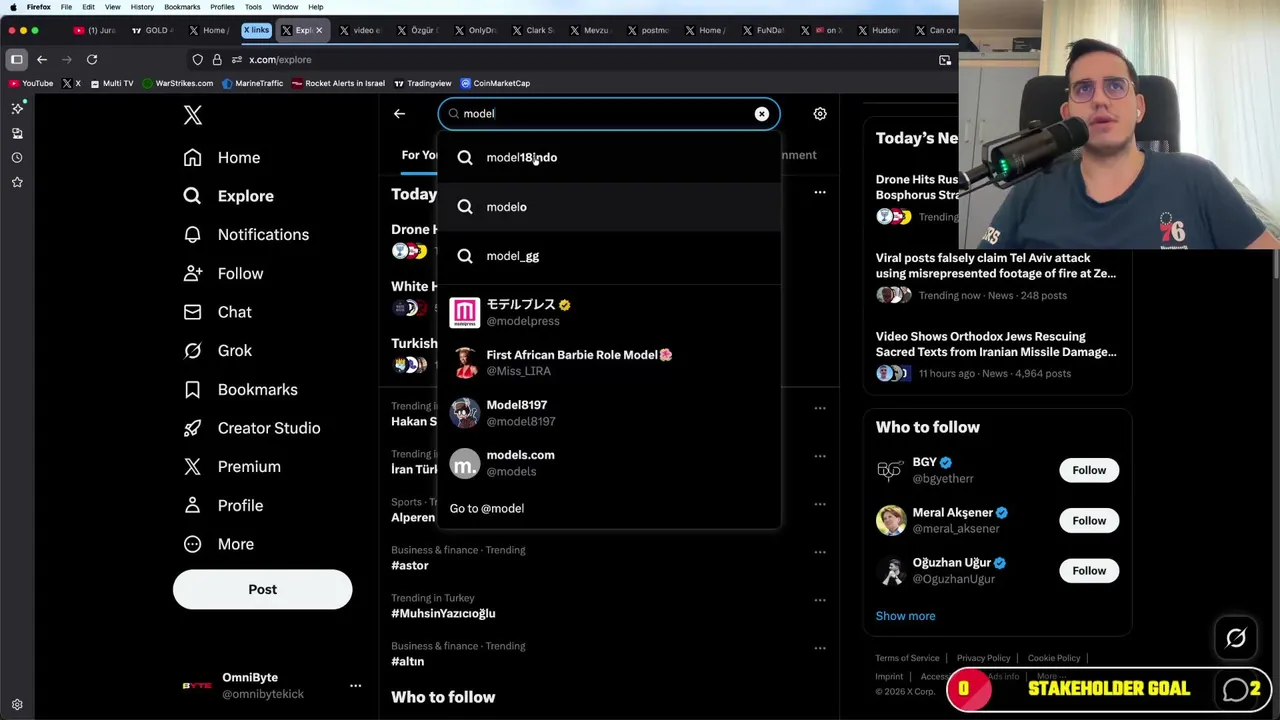Open more options beside Today's News header

click(820, 192)
